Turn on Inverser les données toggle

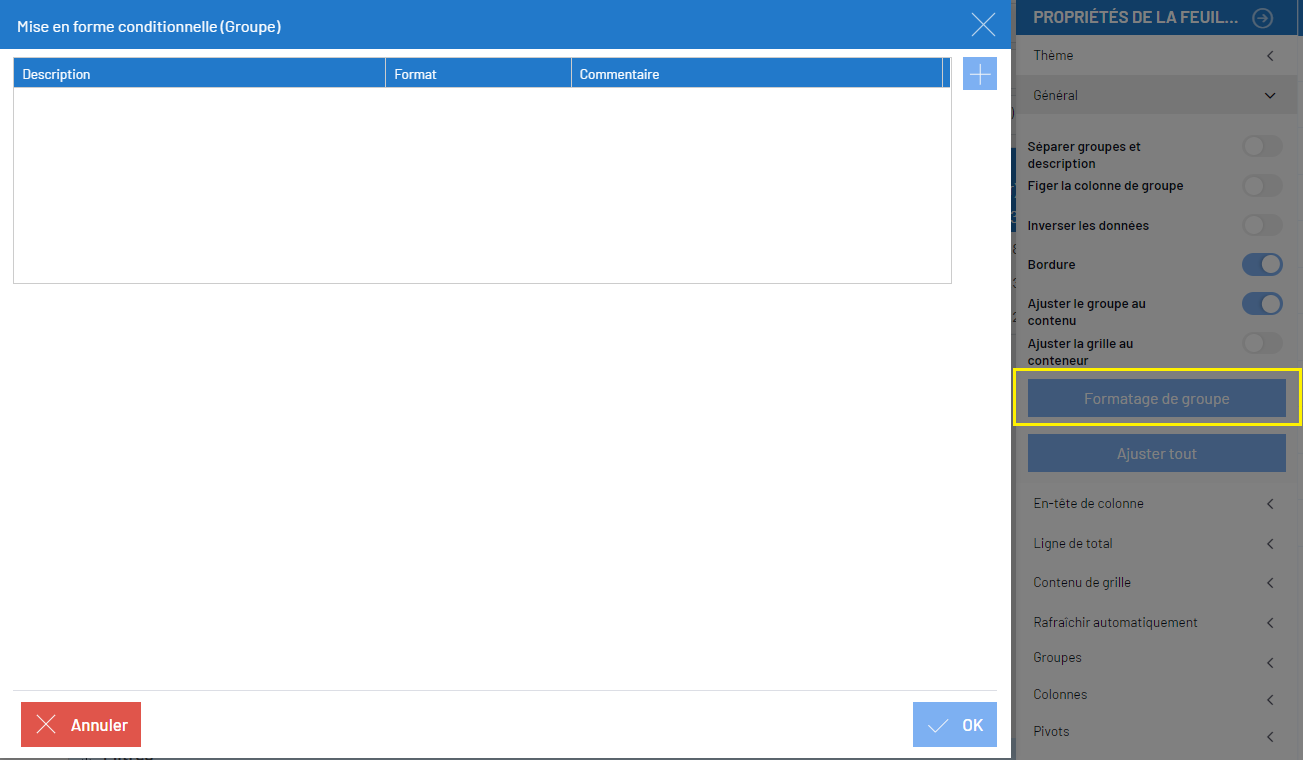pos(1261,225)
